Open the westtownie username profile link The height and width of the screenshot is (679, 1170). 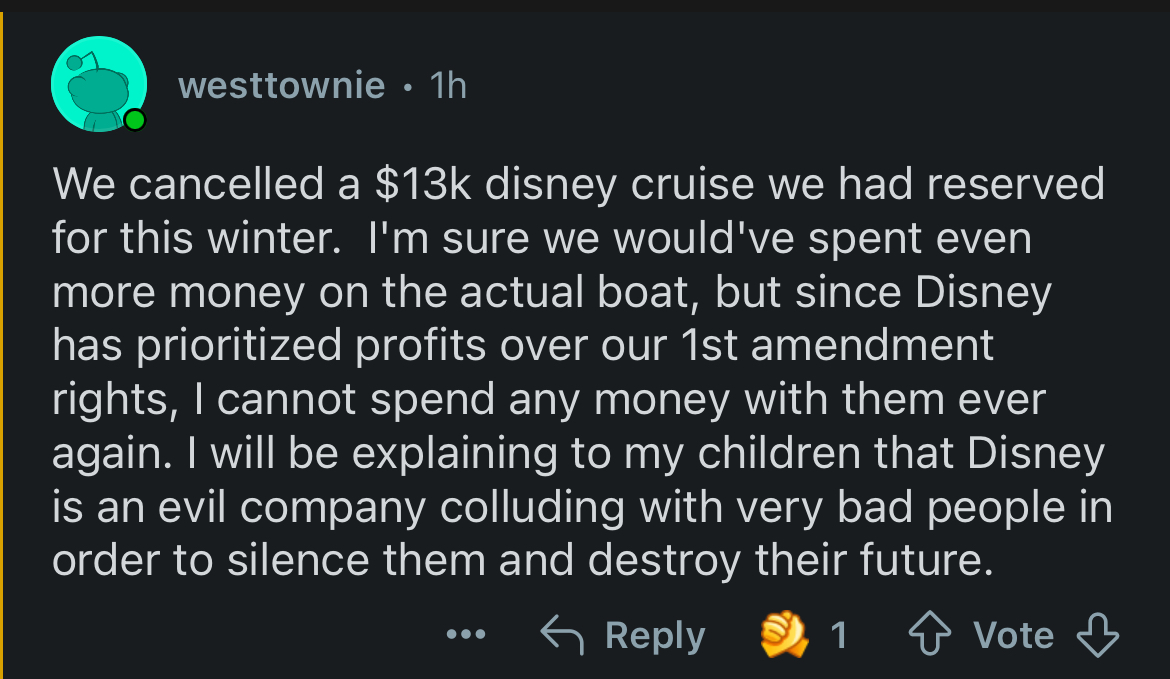pos(282,85)
